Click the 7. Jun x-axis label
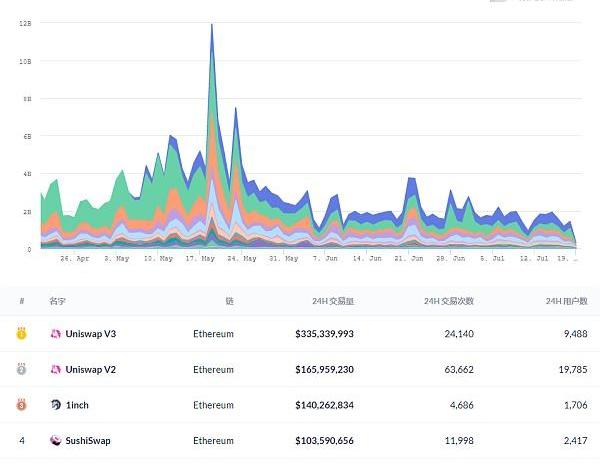The height and width of the screenshot is (464, 600). 325,259
